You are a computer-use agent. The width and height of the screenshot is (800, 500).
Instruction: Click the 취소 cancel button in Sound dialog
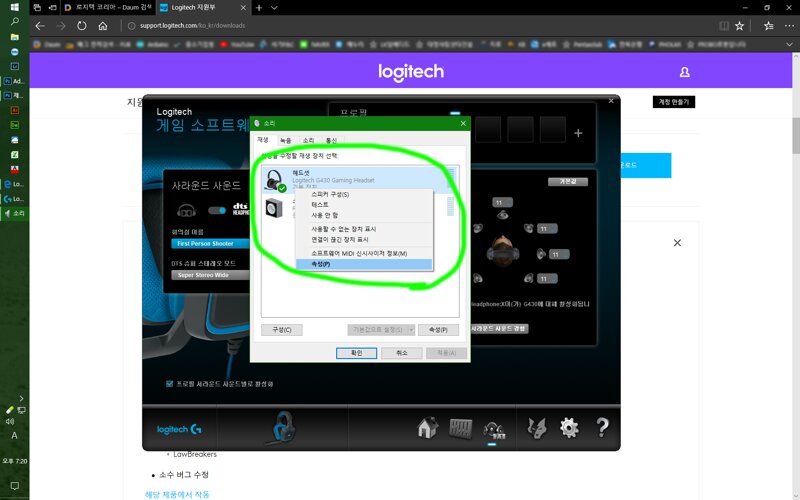point(402,353)
